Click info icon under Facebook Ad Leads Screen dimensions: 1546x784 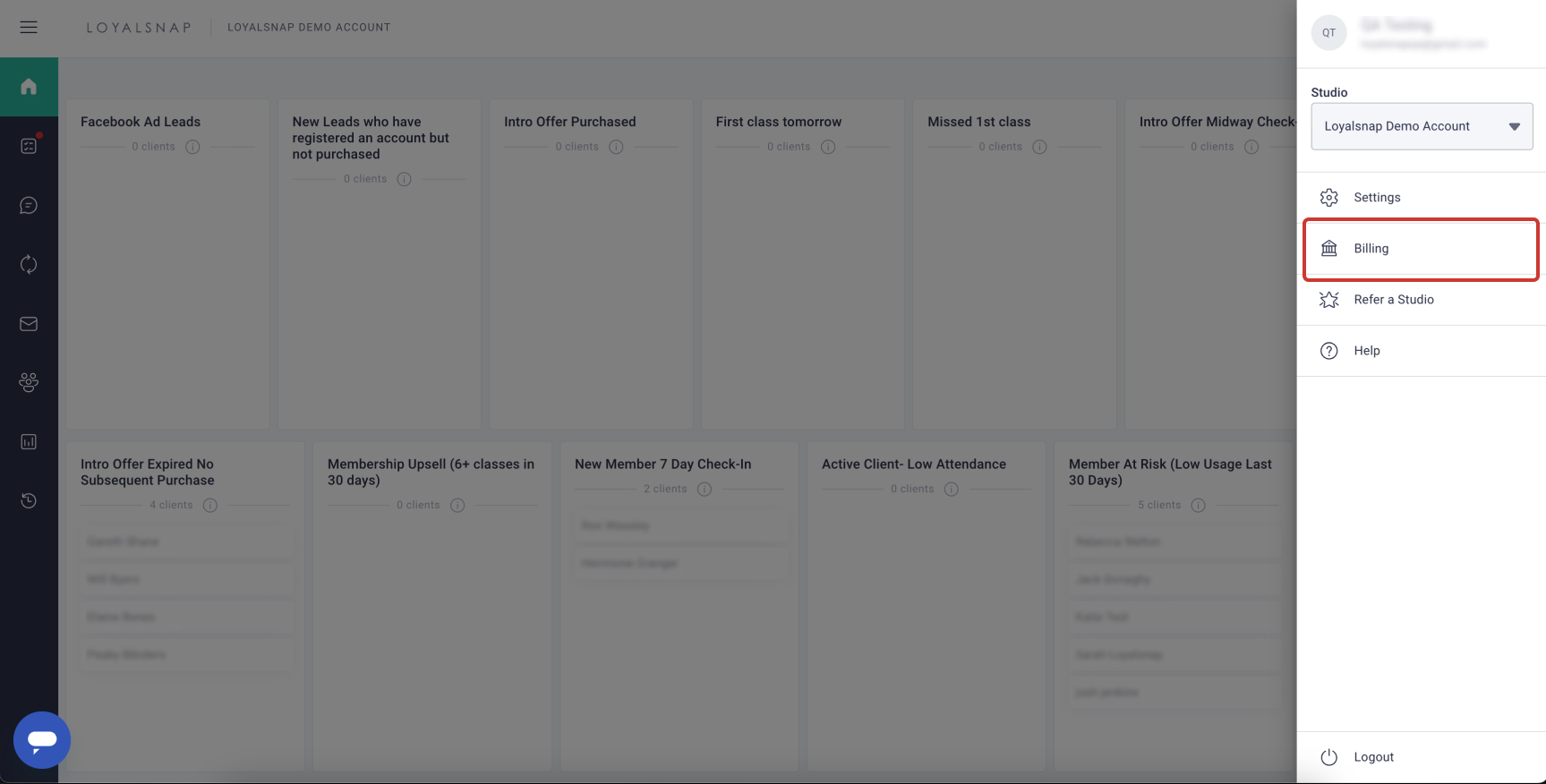(192, 147)
